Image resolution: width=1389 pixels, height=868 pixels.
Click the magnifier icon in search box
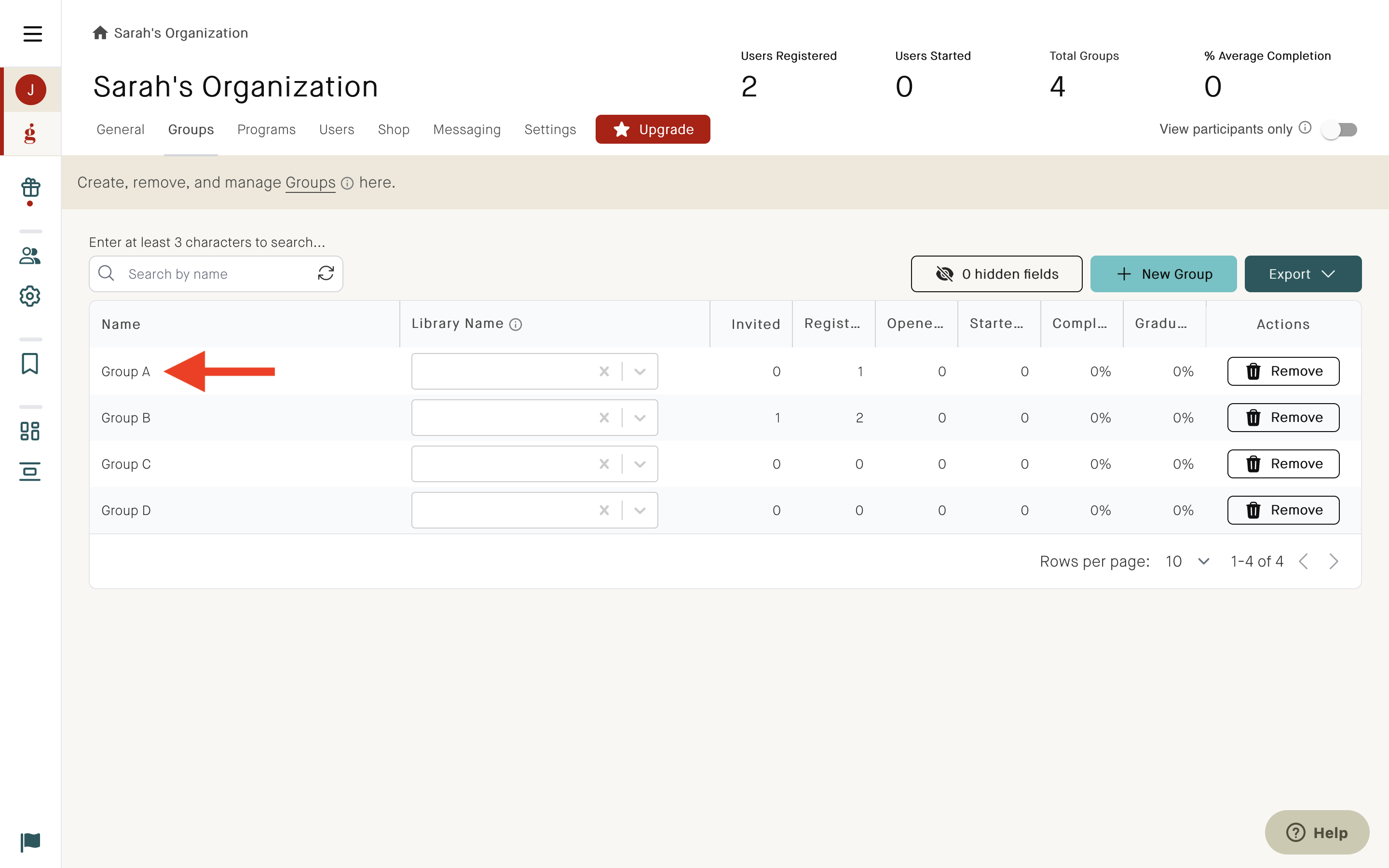[x=106, y=273]
